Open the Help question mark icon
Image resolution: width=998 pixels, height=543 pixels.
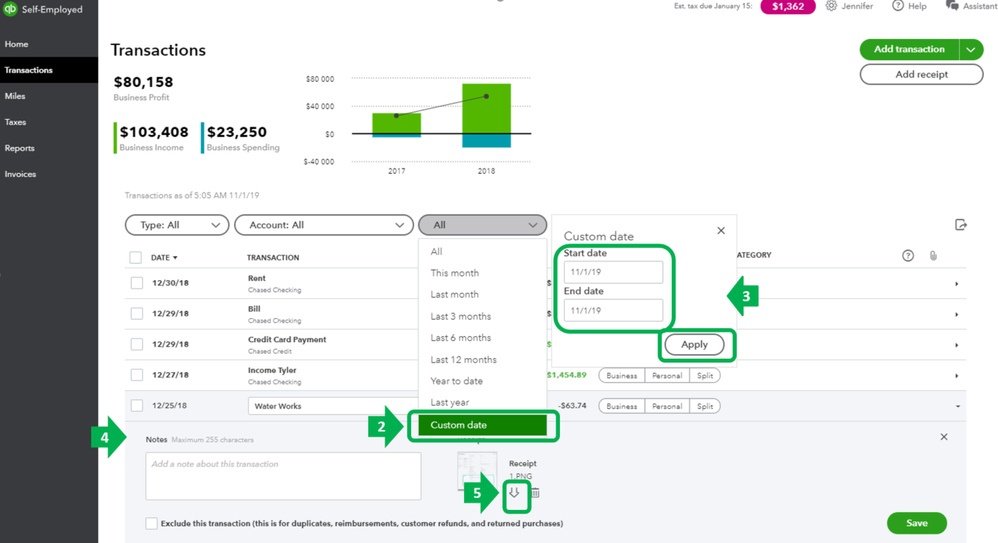tap(897, 6)
